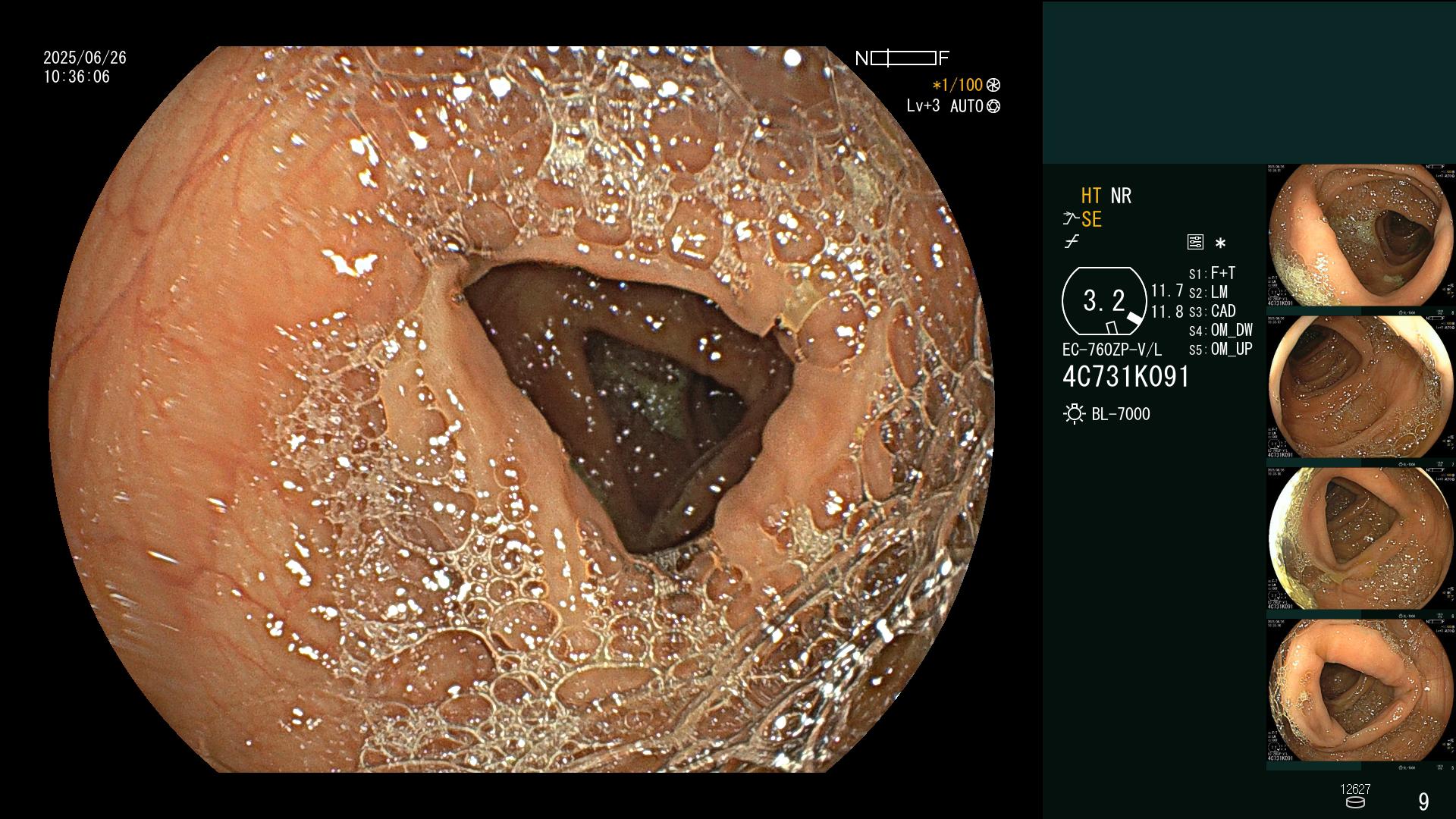Open the settings sliders icon
This screenshot has height=819, width=1456.
pyautogui.click(x=1195, y=243)
